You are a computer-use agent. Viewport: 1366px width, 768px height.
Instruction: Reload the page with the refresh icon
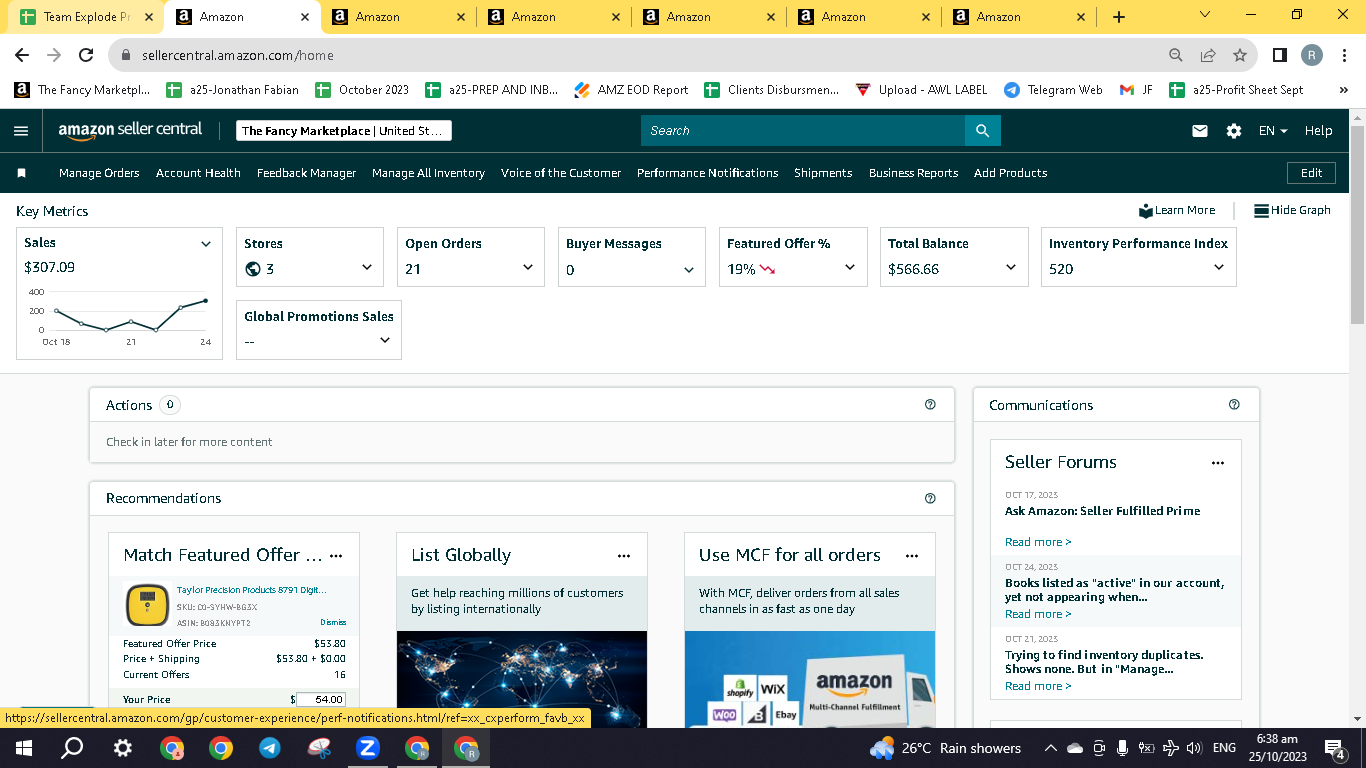(x=86, y=55)
